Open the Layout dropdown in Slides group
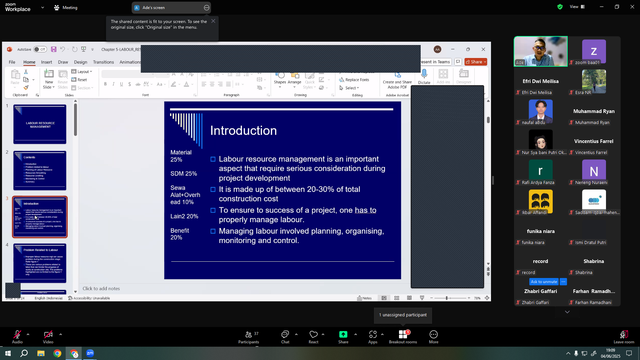The image size is (640, 360). point(82,71)
